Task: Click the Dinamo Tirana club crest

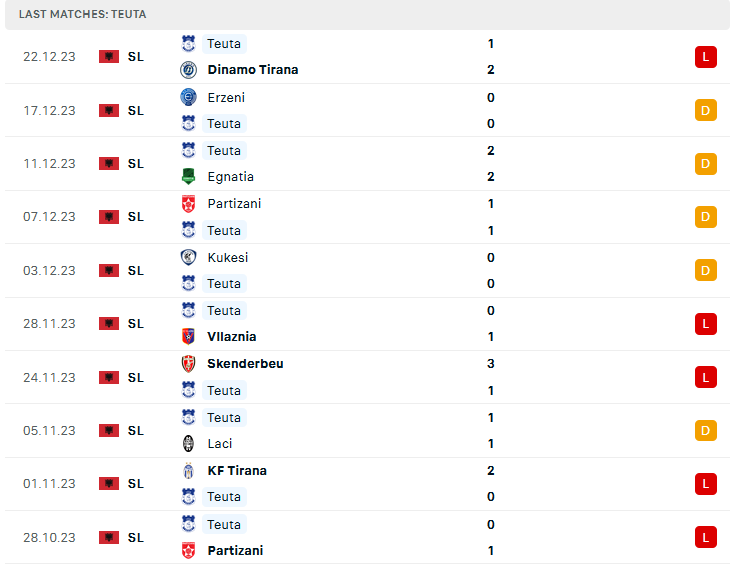Action: [188, 70]
